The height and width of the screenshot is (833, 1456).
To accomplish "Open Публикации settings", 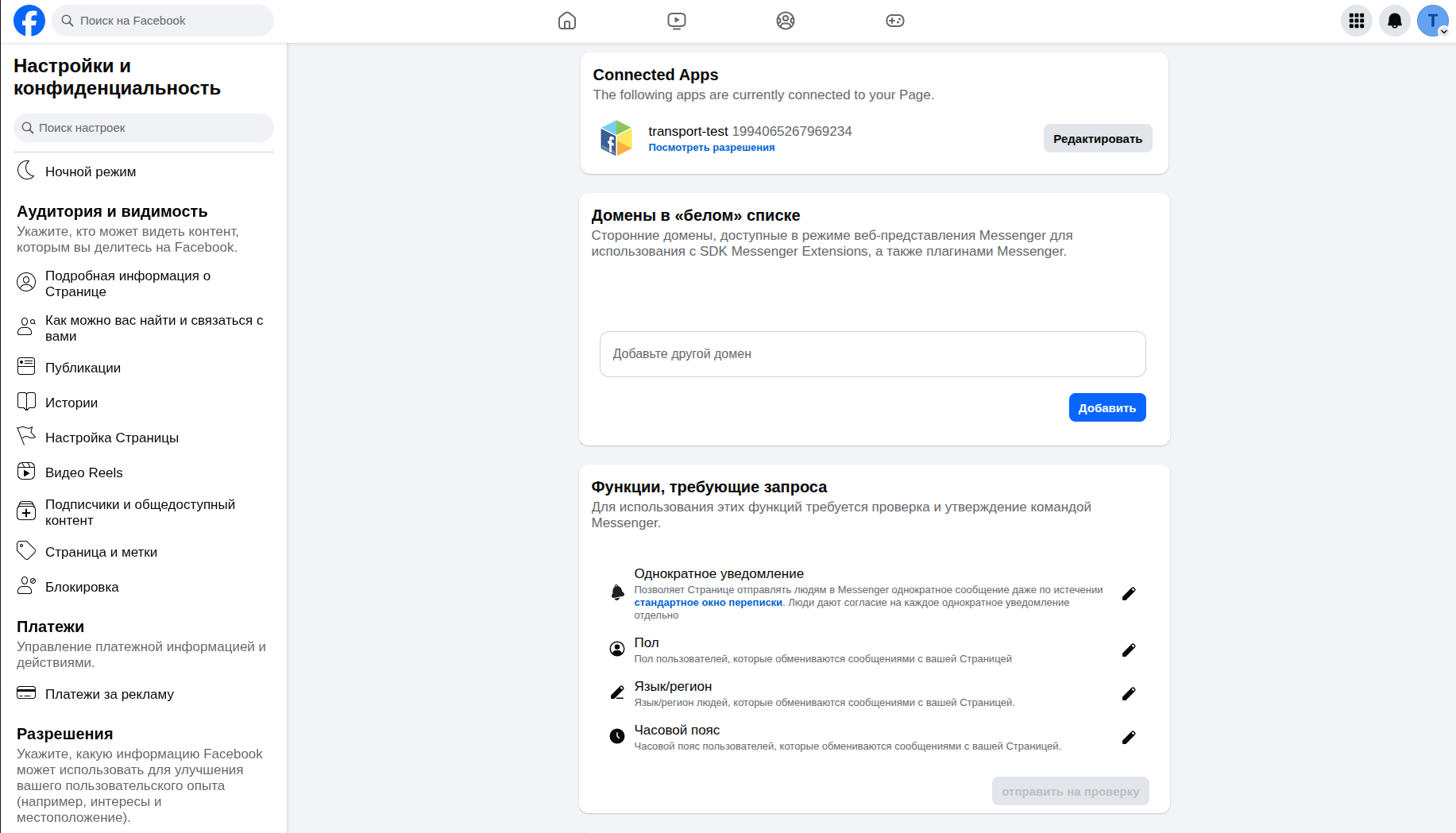I will coord(144,368).
